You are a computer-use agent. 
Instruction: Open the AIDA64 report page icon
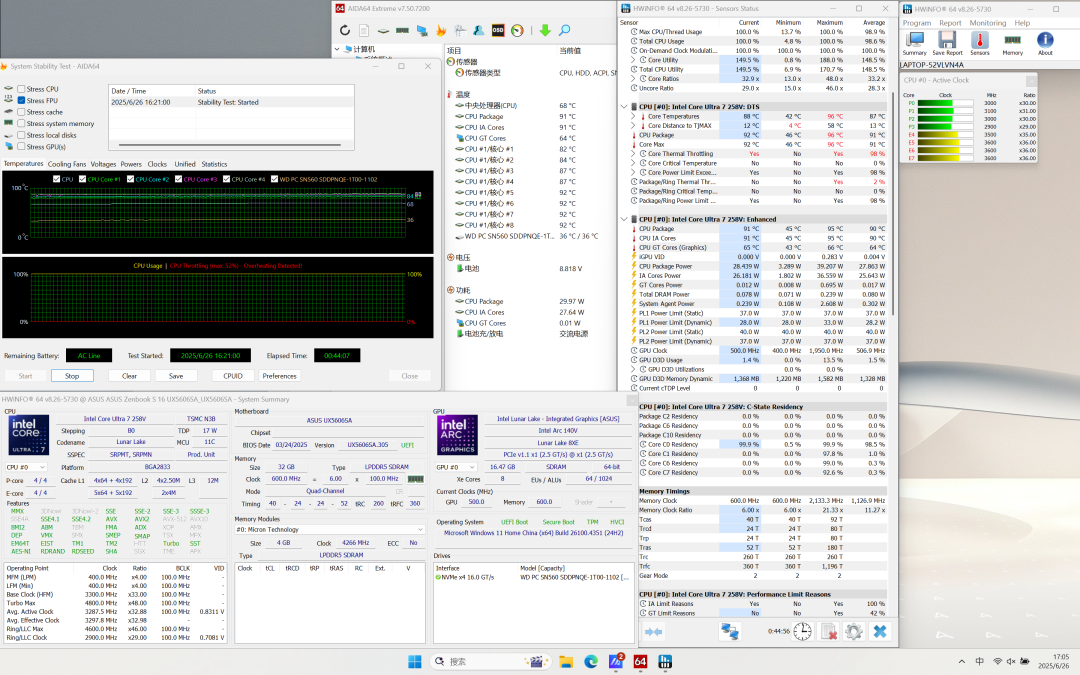point(364,30)
